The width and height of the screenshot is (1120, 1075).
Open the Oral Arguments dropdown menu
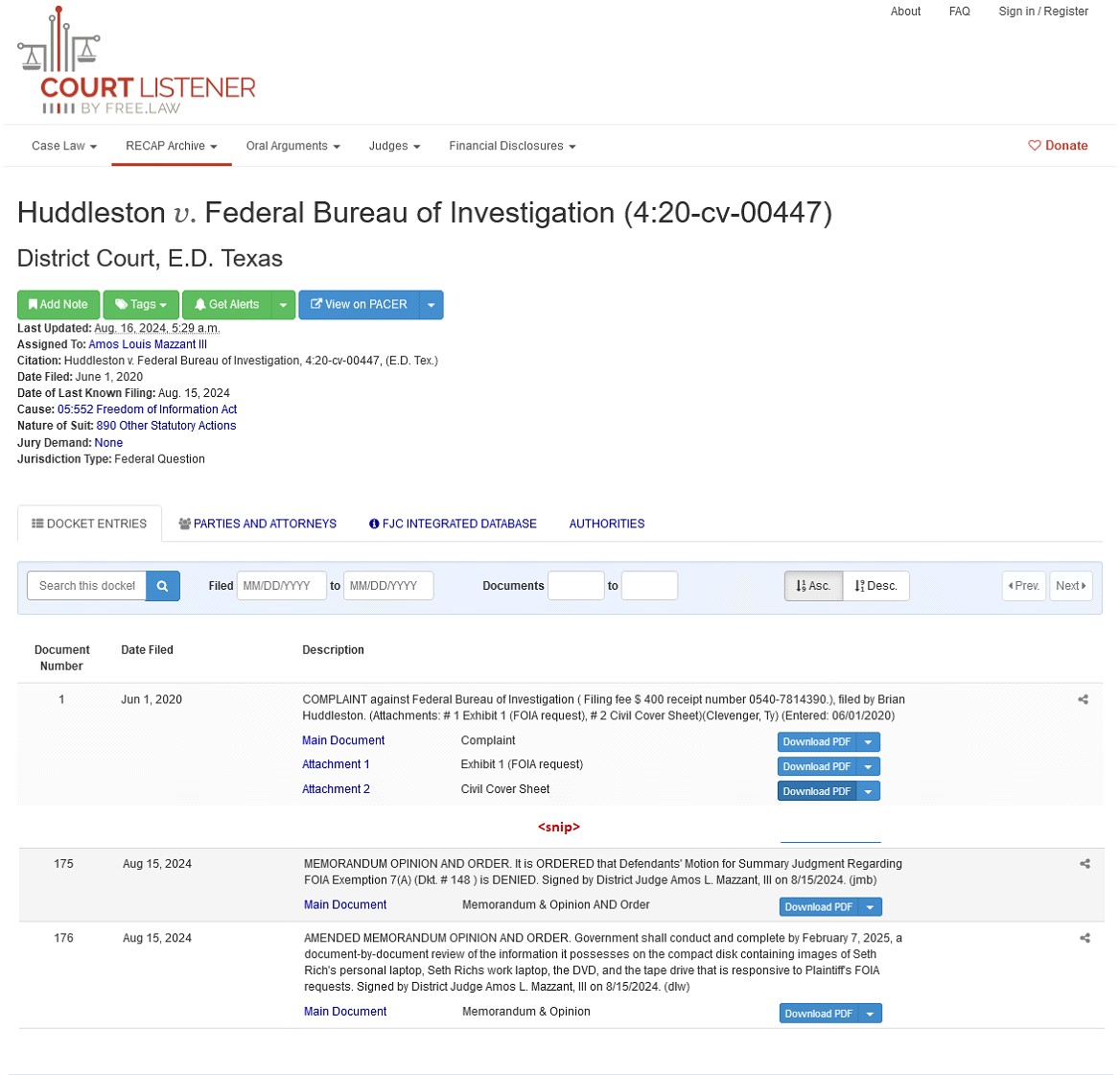pyautogui.click(x=292, y=146)
